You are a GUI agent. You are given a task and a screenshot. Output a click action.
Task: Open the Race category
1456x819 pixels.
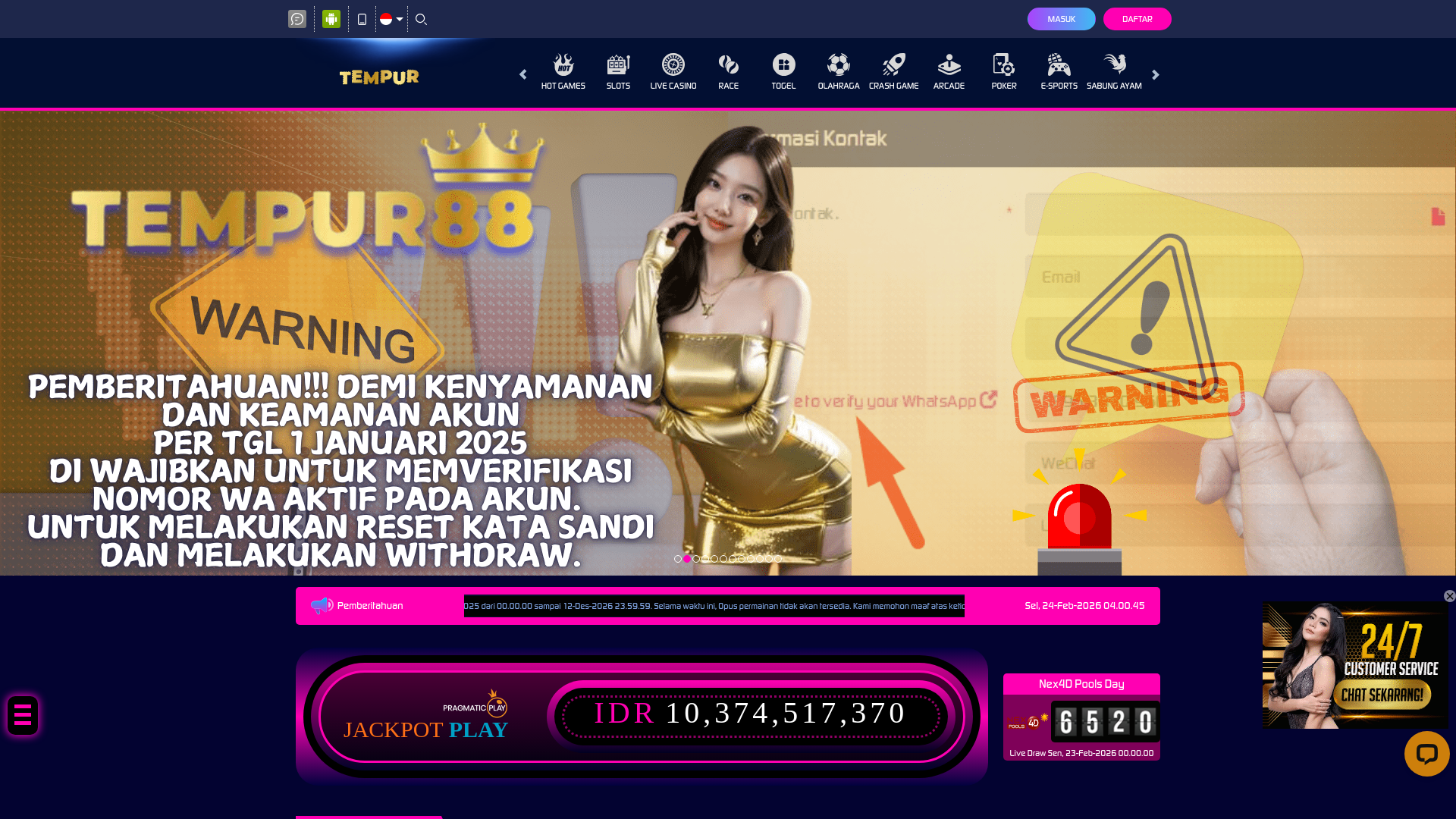click(729, 72)
